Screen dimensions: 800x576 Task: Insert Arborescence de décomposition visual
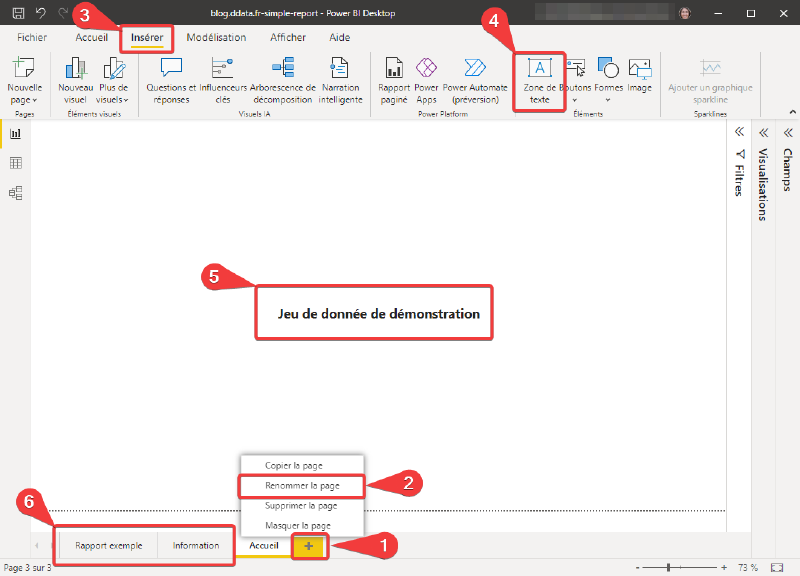click(x=283, y=81)
